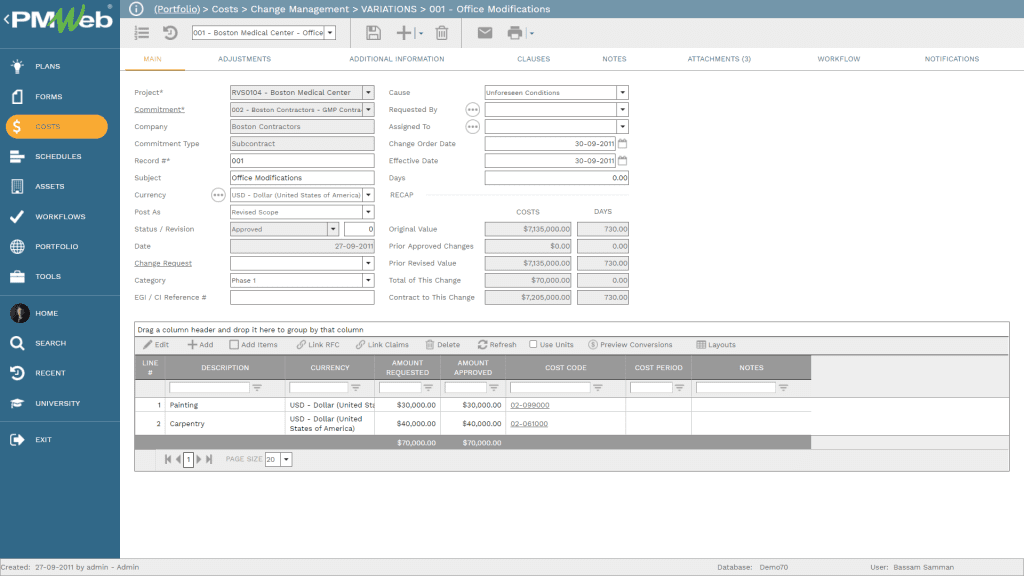
Task: Click the Subject input field
Action: point(302,178)
